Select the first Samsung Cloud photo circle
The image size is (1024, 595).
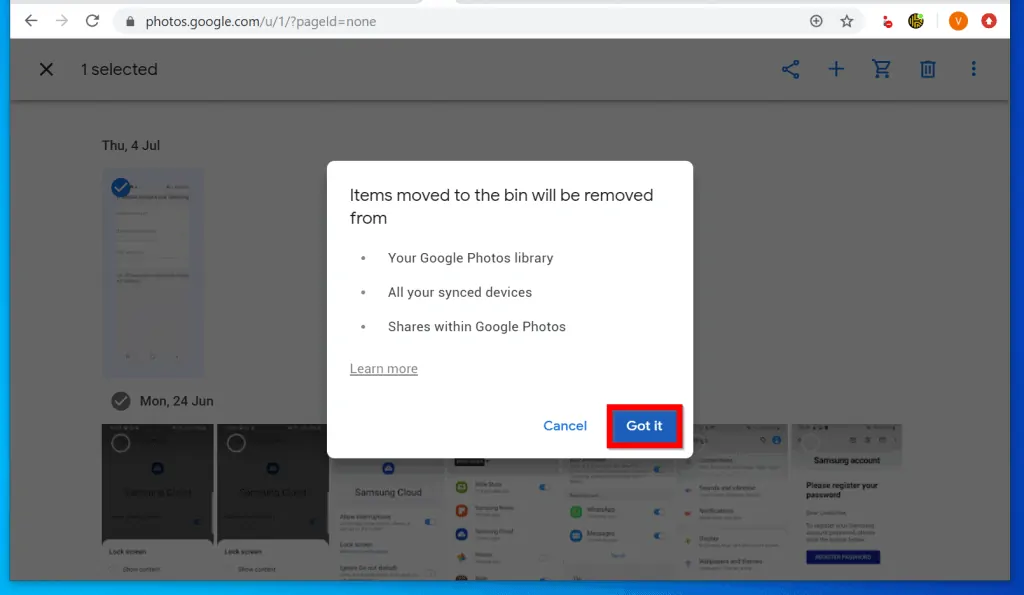121,442
